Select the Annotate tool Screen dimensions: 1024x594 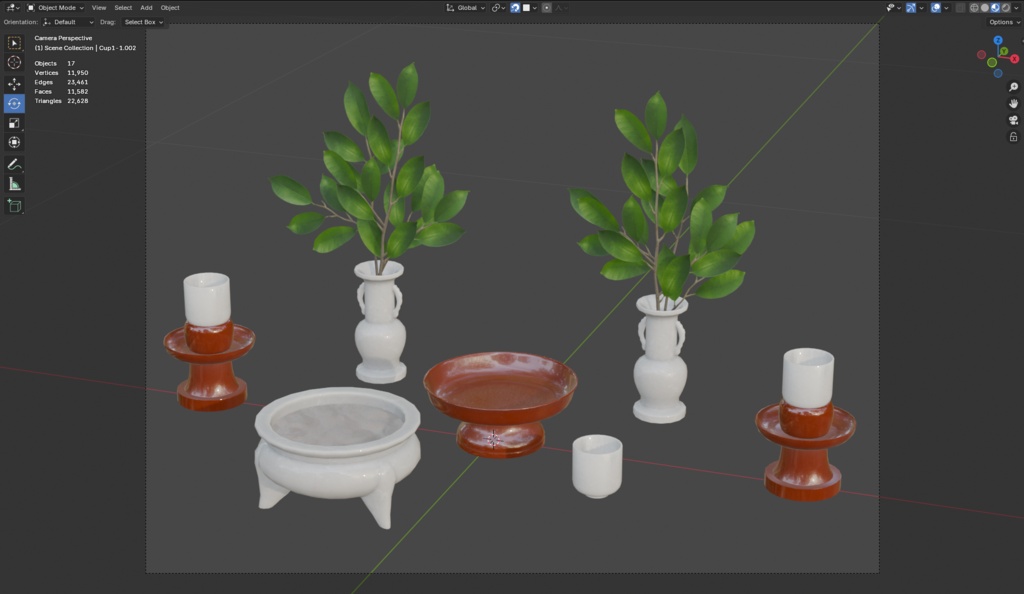pyautogui.click(x=14, y=164)
